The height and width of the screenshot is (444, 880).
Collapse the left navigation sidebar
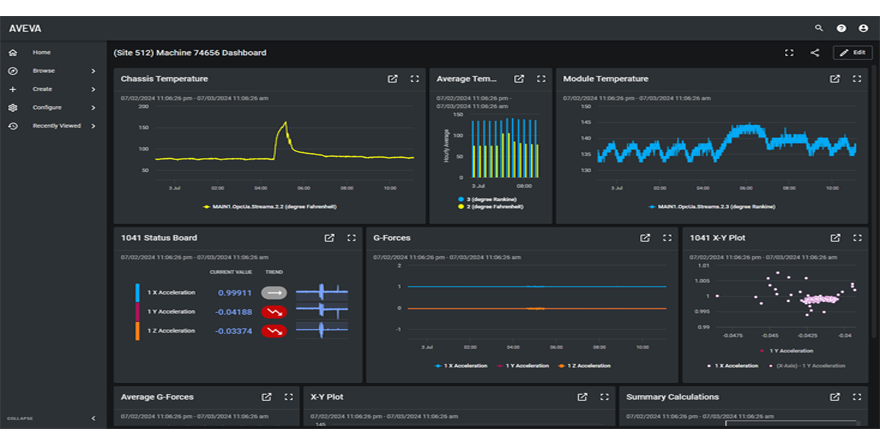click(93, 418)
